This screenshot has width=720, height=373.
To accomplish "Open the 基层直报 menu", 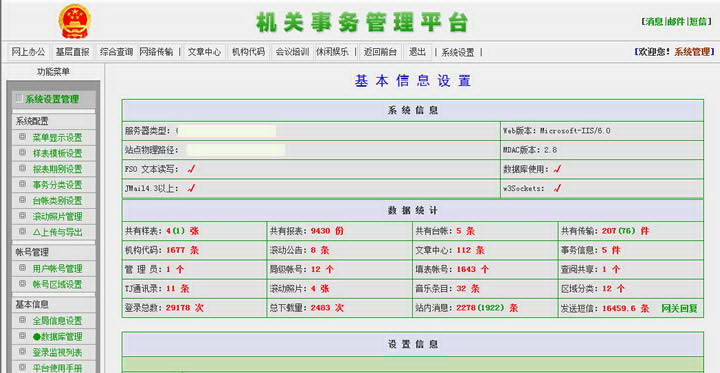I will [x=73, y=52].
